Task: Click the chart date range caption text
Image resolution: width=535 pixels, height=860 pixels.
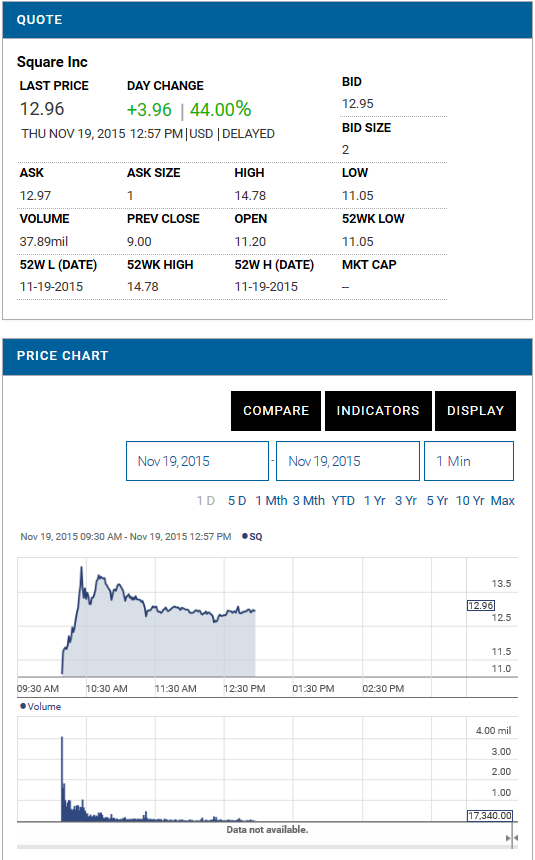Action: tap(126, 536)
